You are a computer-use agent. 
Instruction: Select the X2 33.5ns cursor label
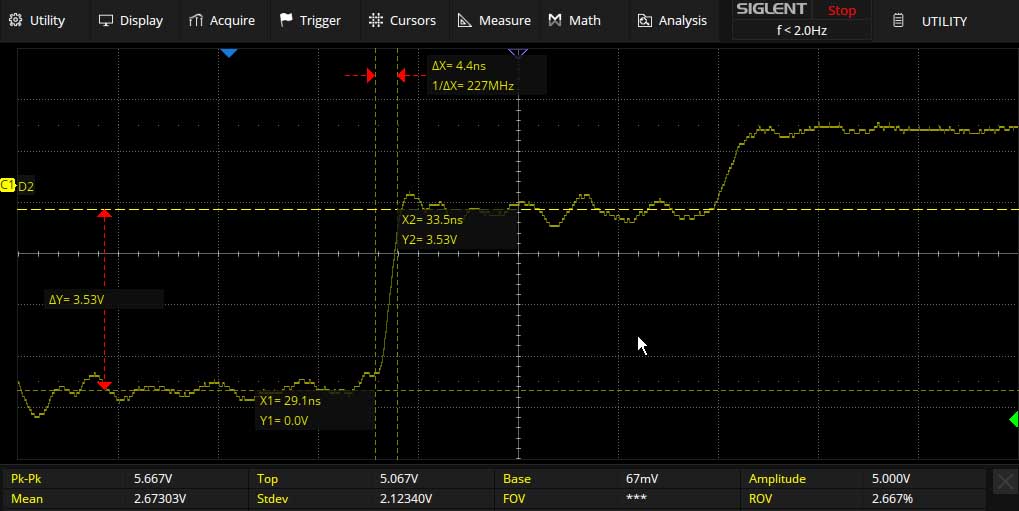(432, 220)
